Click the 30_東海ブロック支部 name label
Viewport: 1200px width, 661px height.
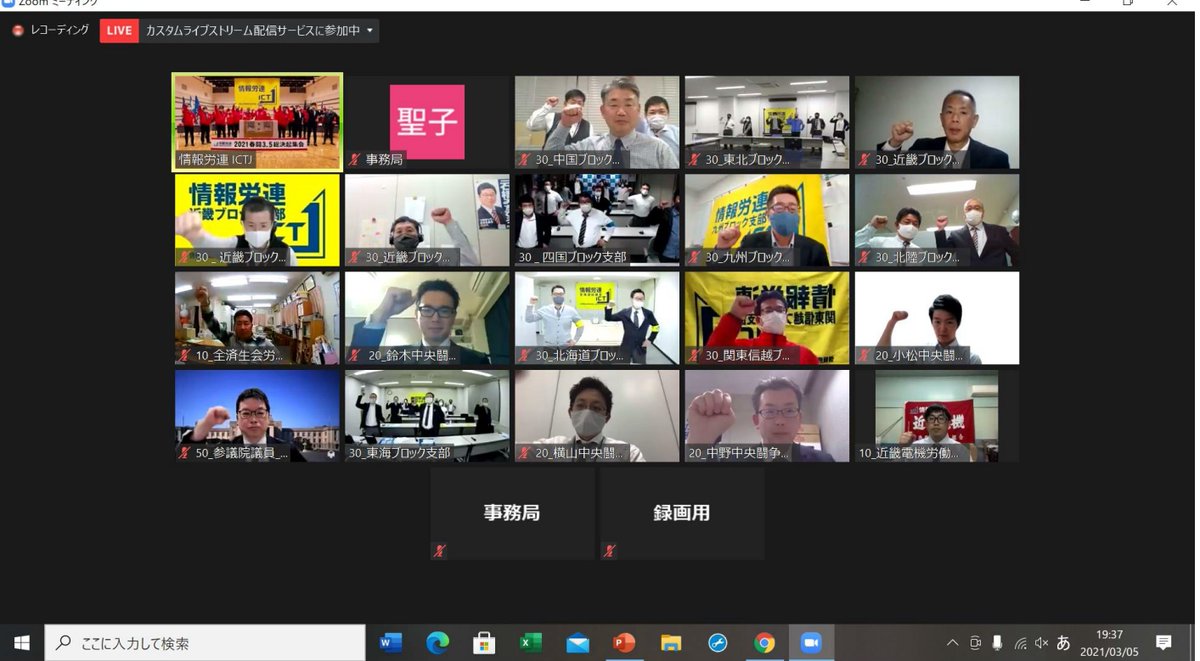[400, 453]
